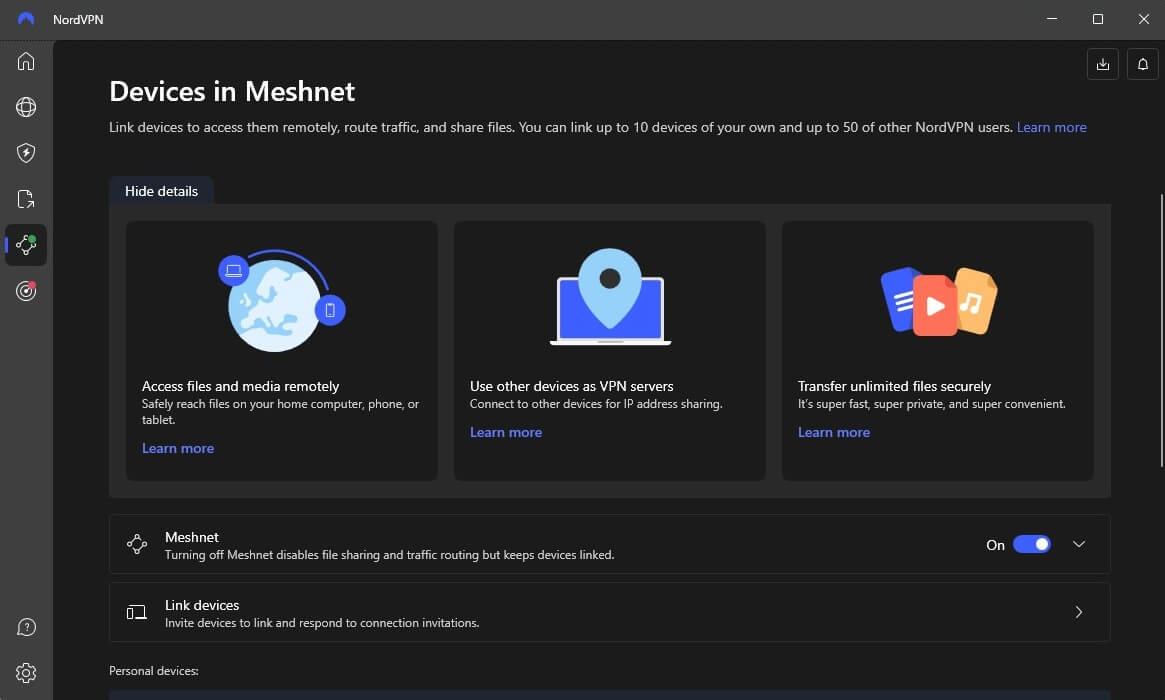Click the laptop location pin illustration
The image size is (1165, 700).
(x=610, y=296)
